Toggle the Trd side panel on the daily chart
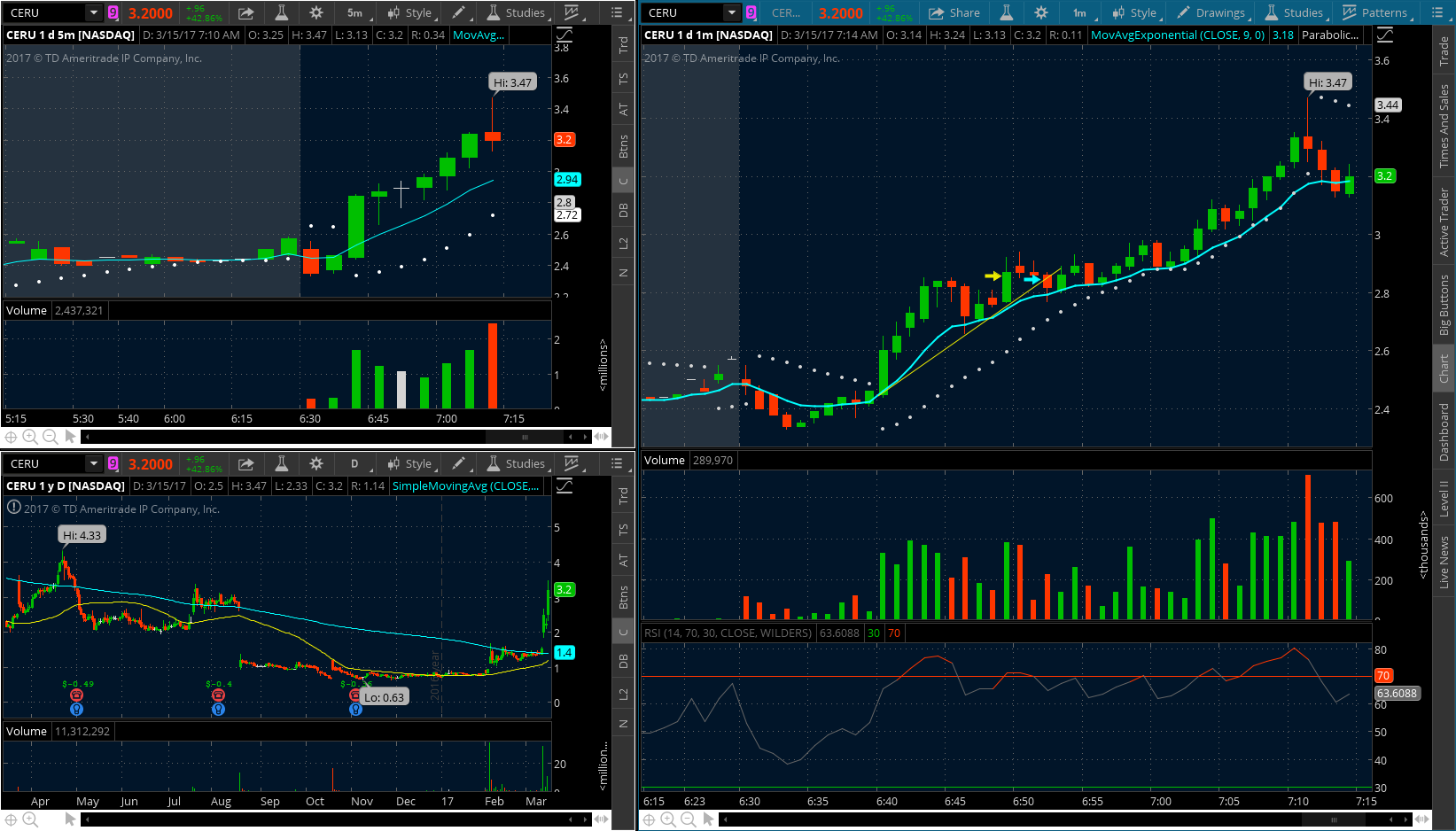Image resolution: width=1456 pixels, height=831 pixels. tap(624, 495)
